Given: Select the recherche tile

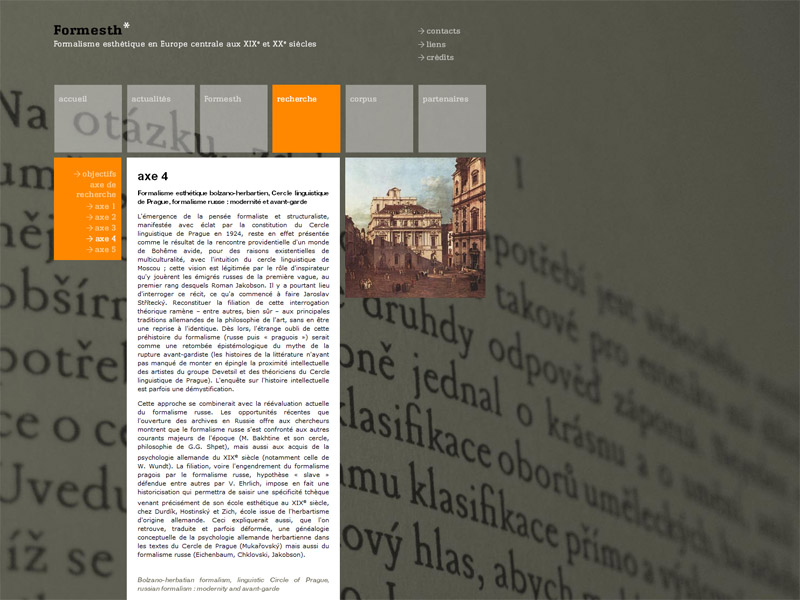Looking at the screenshot, I should point(306,118).
